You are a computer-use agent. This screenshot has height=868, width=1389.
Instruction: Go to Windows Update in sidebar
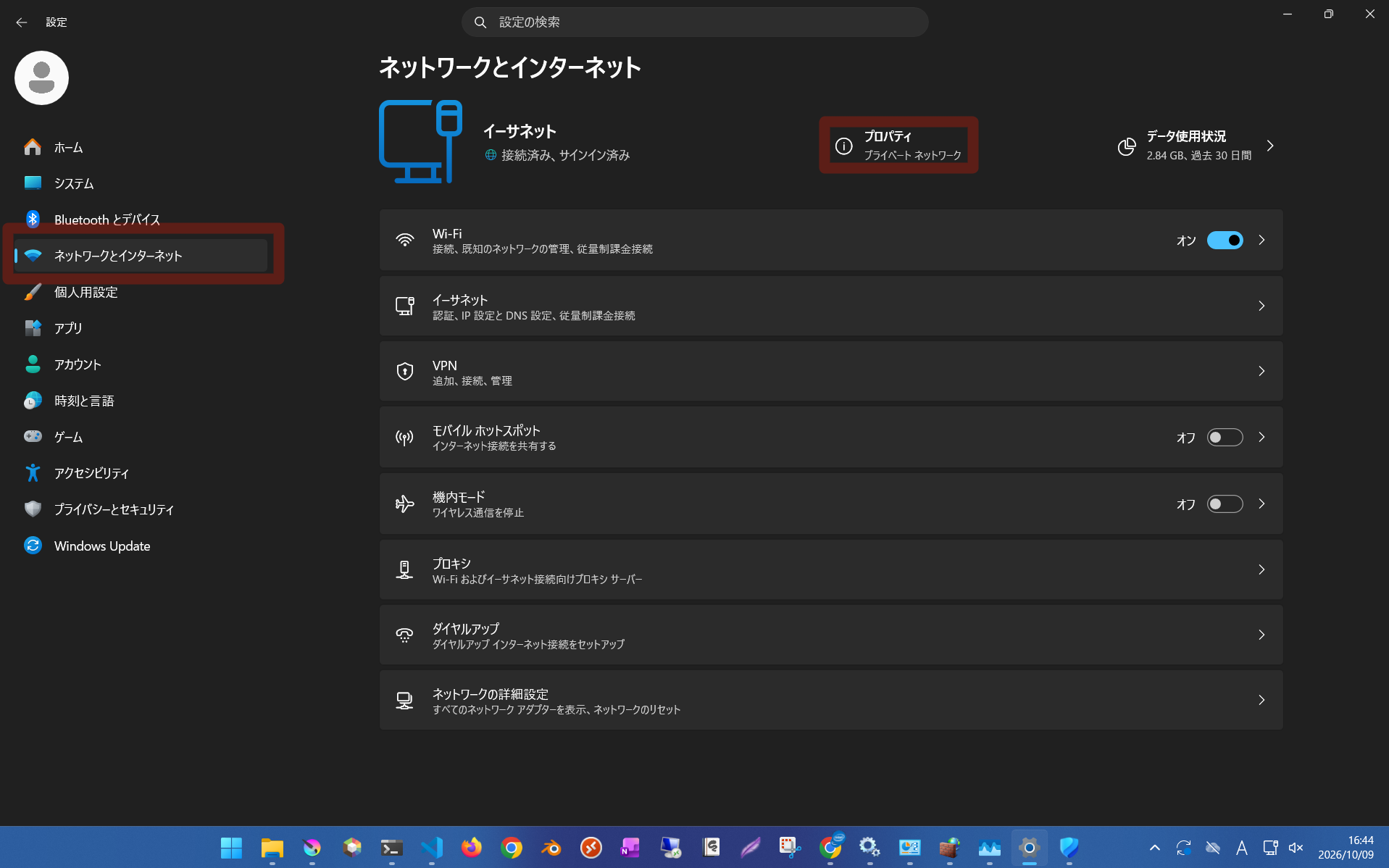click(141, 546)
